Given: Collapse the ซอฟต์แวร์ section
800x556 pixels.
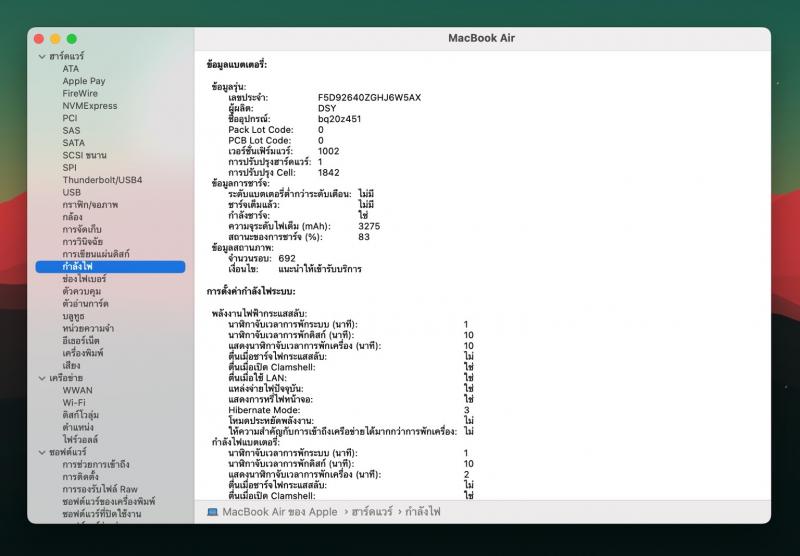Looking at the screenshot, I should (x=40, y=452).
